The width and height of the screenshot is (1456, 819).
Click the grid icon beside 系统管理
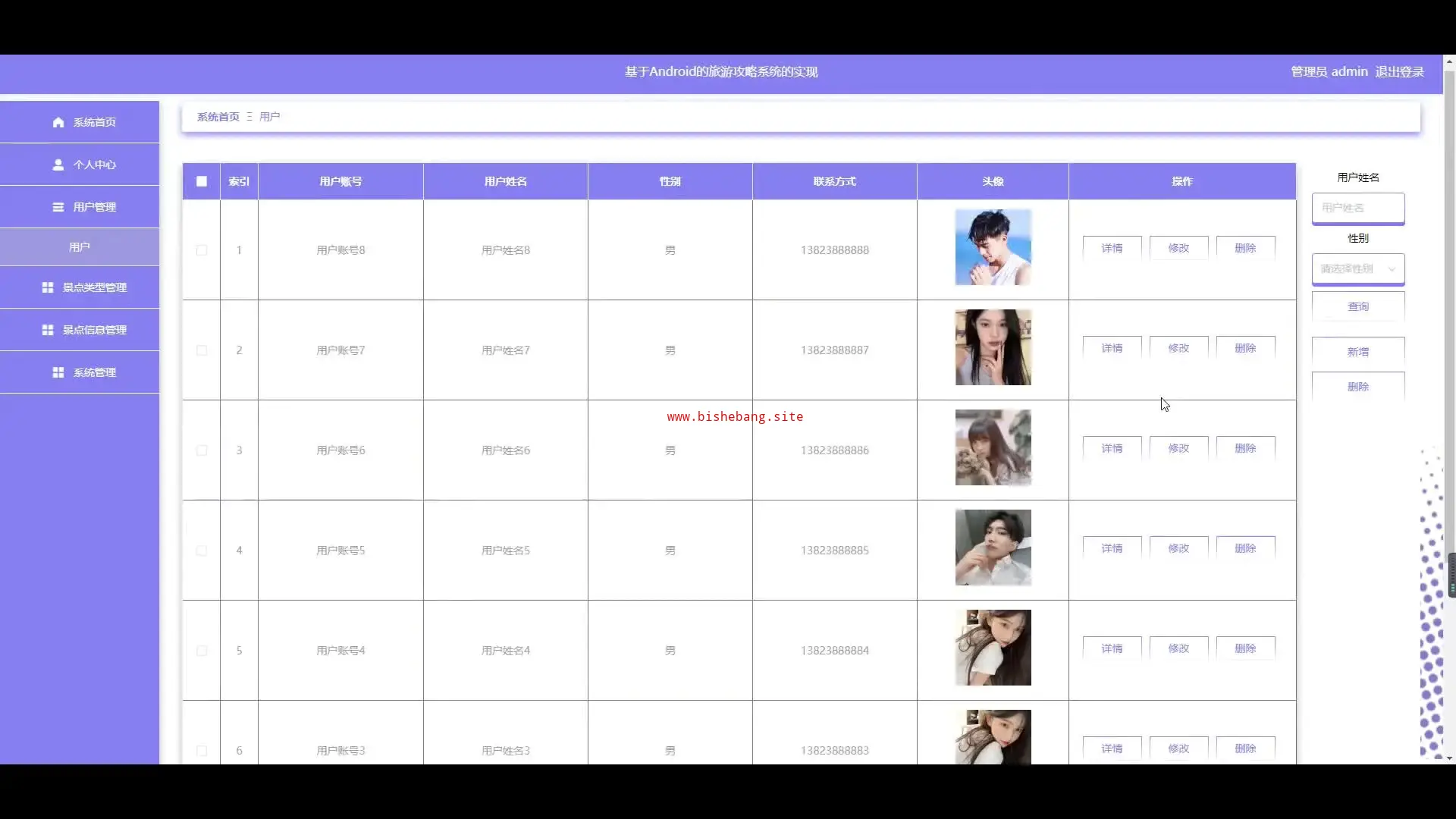pos(58,372)
